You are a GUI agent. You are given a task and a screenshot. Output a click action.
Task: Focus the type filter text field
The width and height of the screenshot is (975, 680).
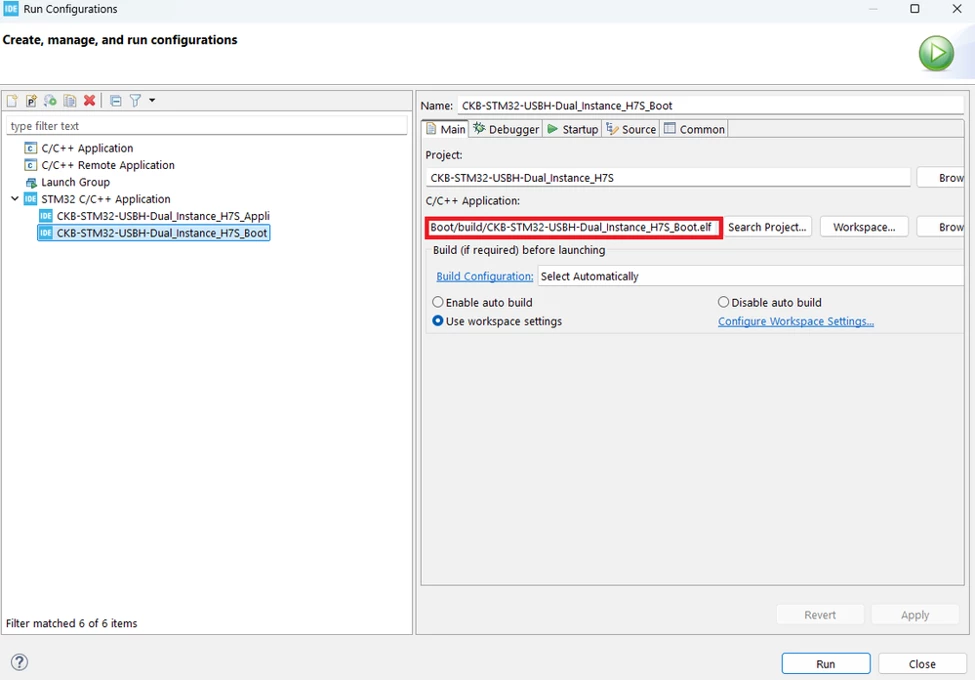click(x=206, y=126)
